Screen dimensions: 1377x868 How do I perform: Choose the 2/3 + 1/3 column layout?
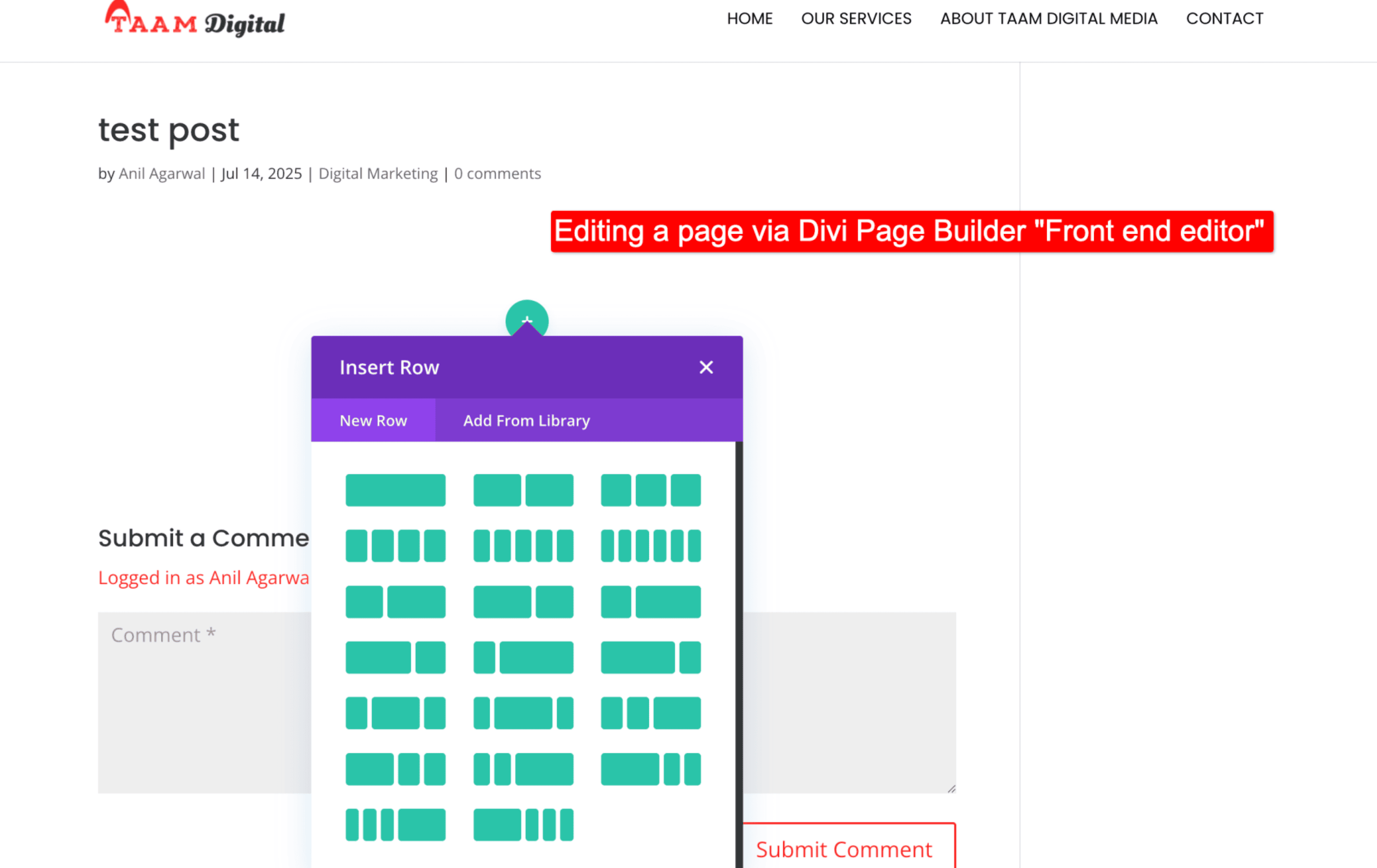coord(395,657)
